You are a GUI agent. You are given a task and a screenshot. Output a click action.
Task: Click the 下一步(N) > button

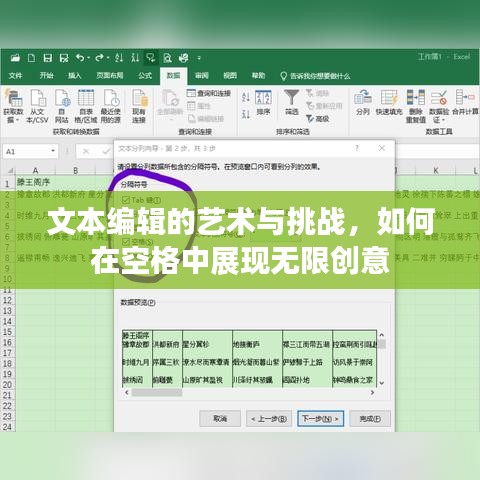point(320,419)
